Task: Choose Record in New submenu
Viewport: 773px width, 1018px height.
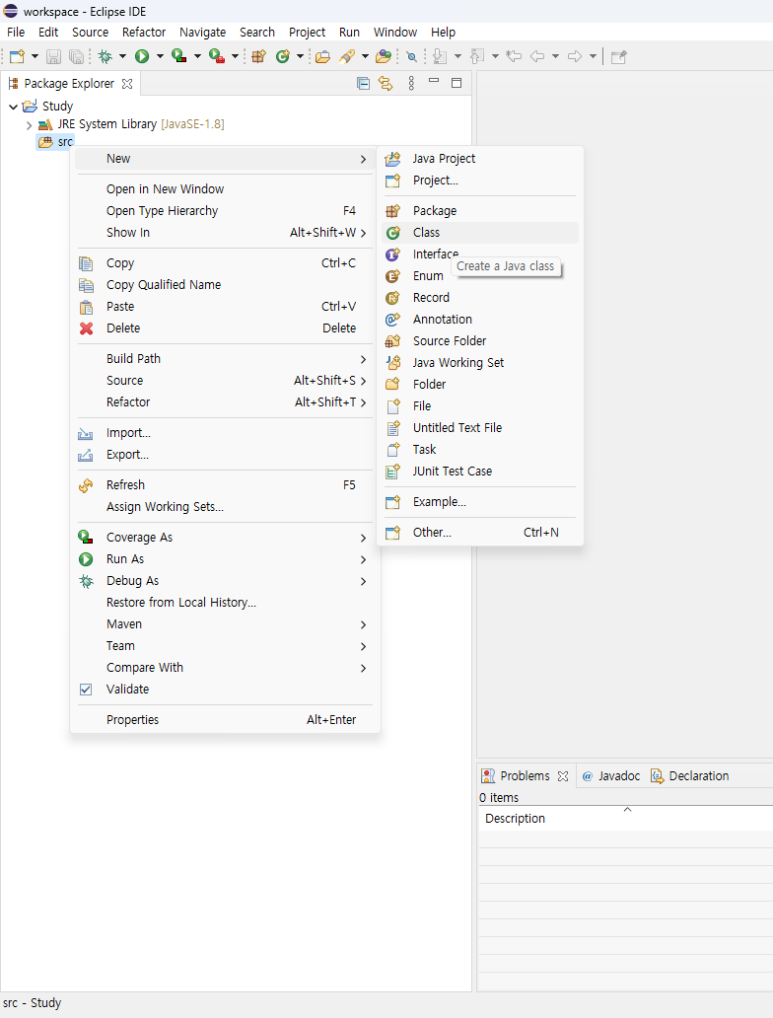Action: pos(480,297)
